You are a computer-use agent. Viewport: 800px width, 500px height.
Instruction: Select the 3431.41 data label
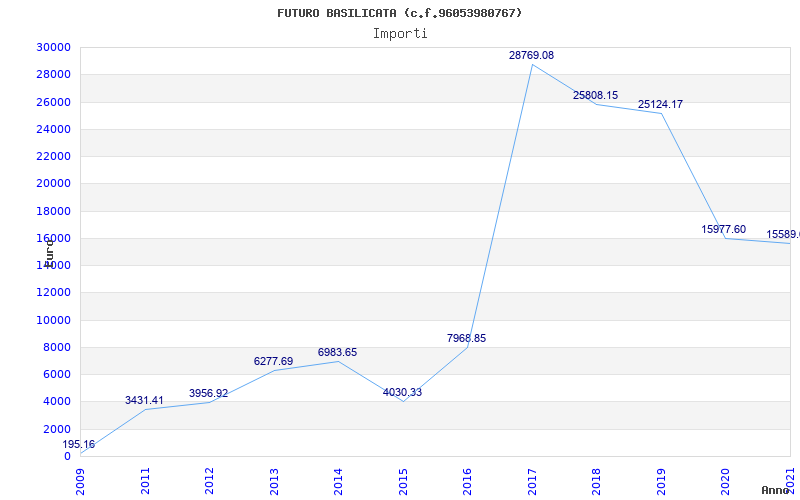[x=144, y=400]
